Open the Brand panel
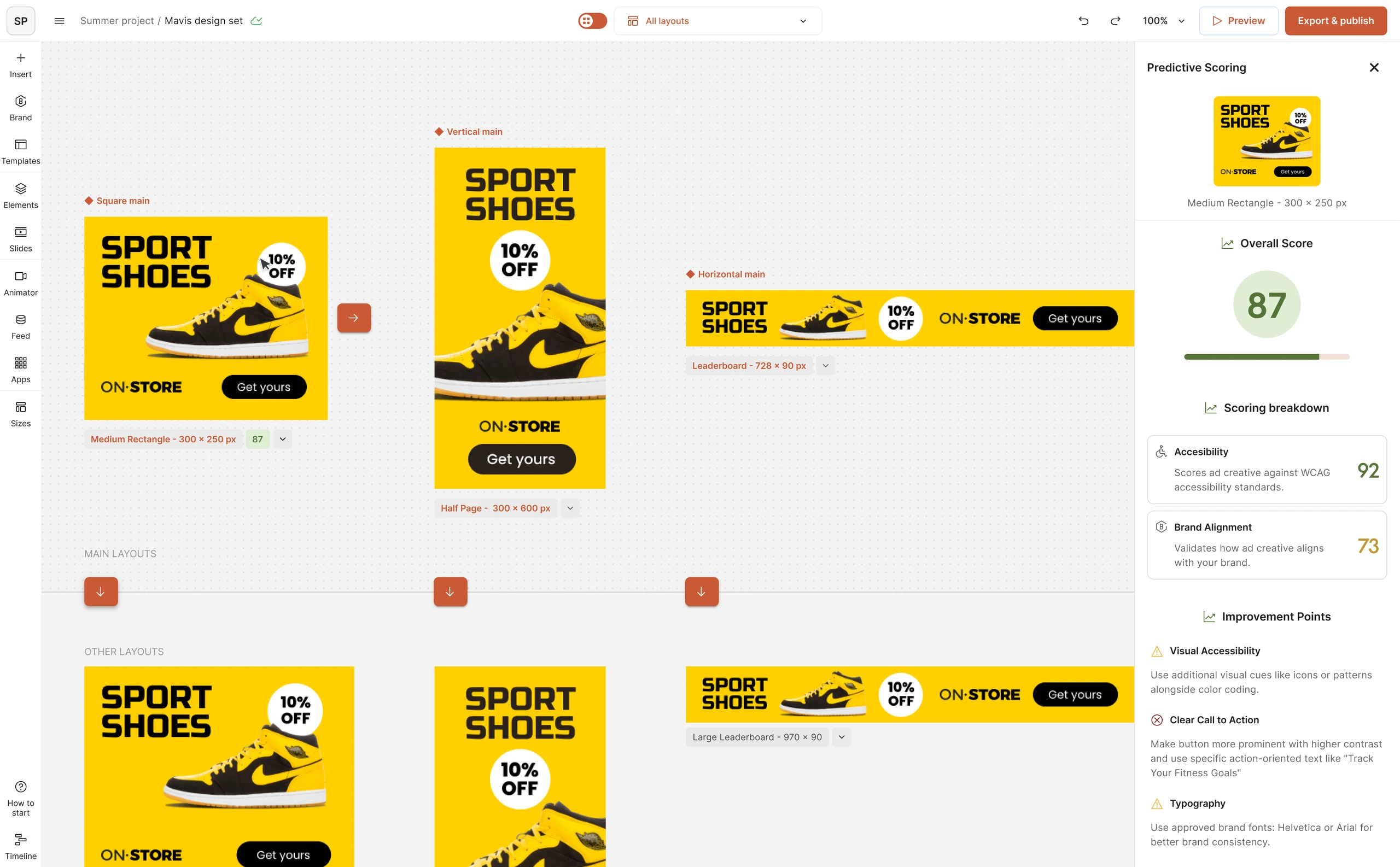The width and height of the screenshot is (1400, 867). [x=21, y=108]
